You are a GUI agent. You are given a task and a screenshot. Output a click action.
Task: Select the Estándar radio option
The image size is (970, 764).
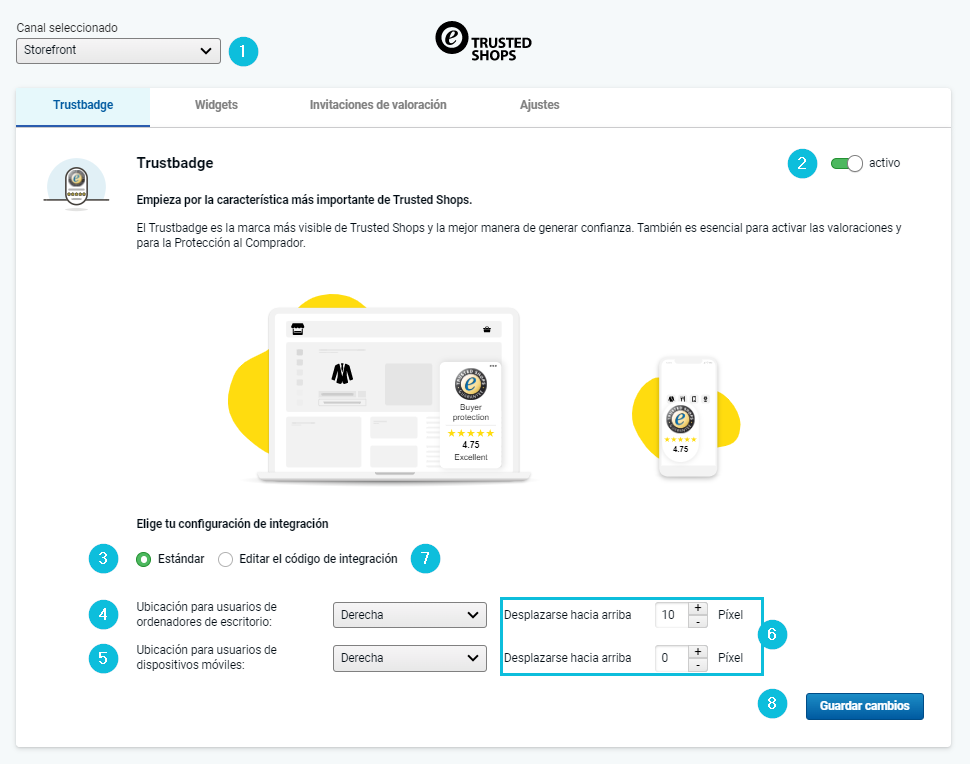144,559
